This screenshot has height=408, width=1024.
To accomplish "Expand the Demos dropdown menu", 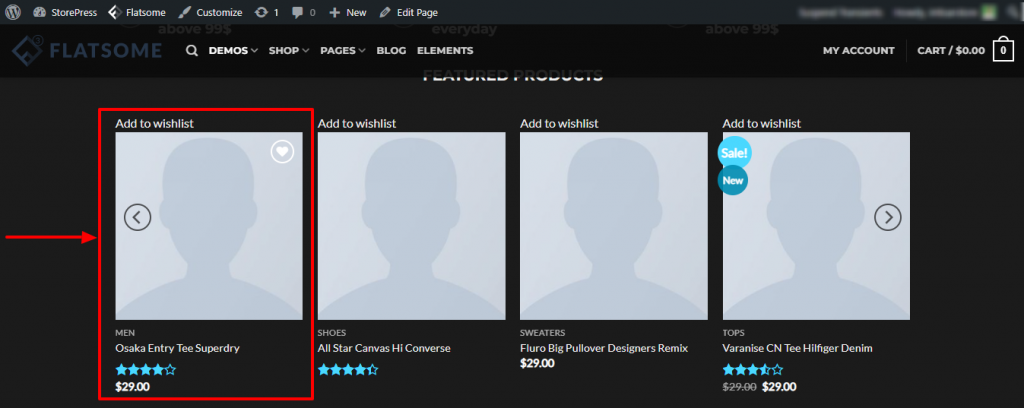I will pos(233,50).
